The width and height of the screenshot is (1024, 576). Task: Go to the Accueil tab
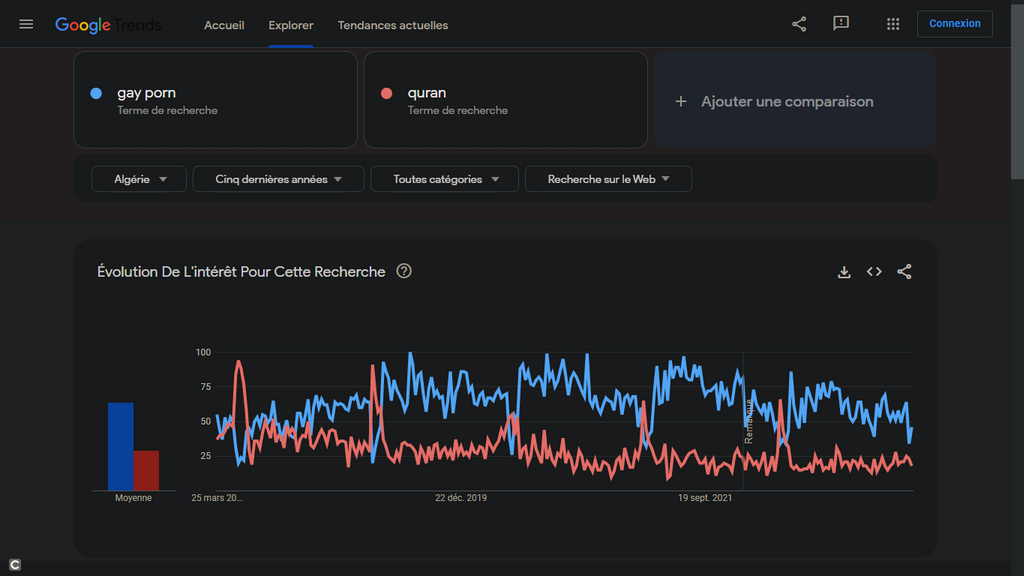tap(224, 25)
